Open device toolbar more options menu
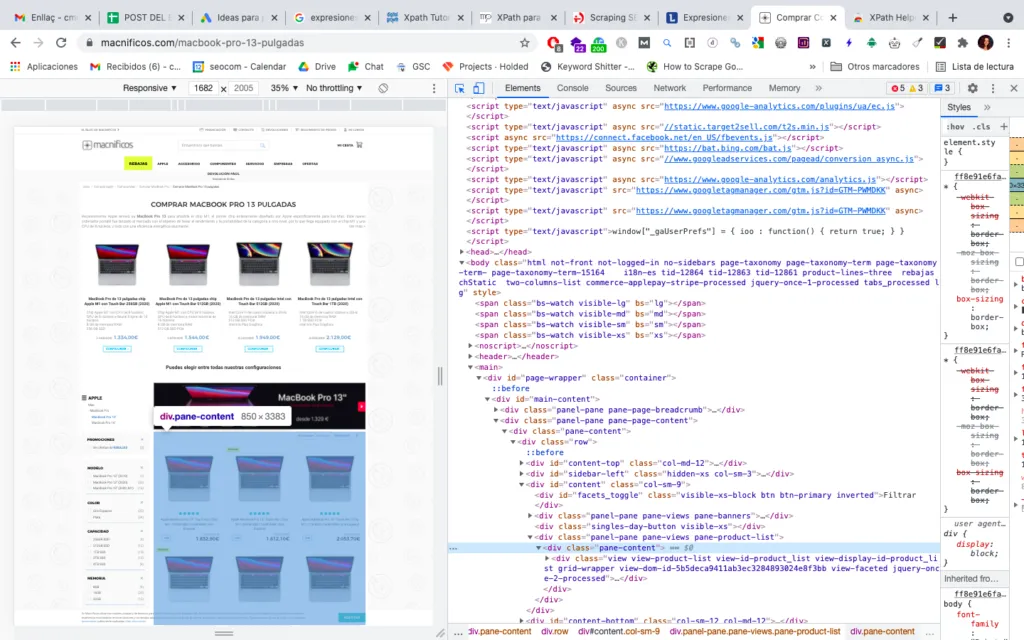 coord(434,88)
